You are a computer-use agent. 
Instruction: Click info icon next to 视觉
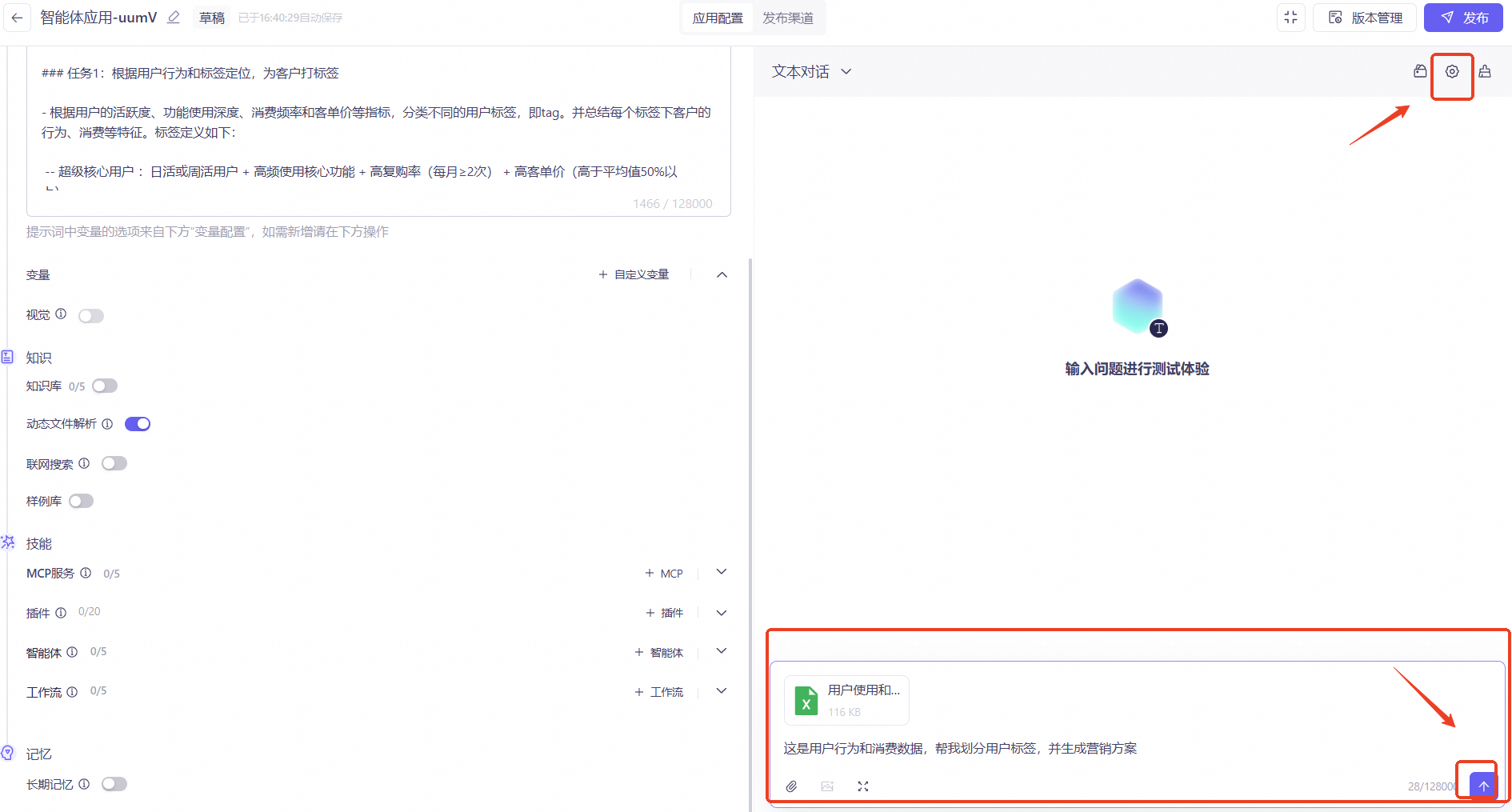[61, 314]
